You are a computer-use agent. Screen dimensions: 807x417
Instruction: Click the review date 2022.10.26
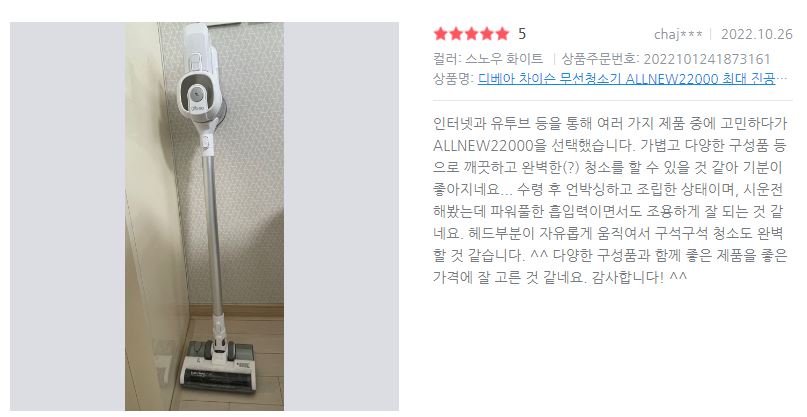pos(757,34)
